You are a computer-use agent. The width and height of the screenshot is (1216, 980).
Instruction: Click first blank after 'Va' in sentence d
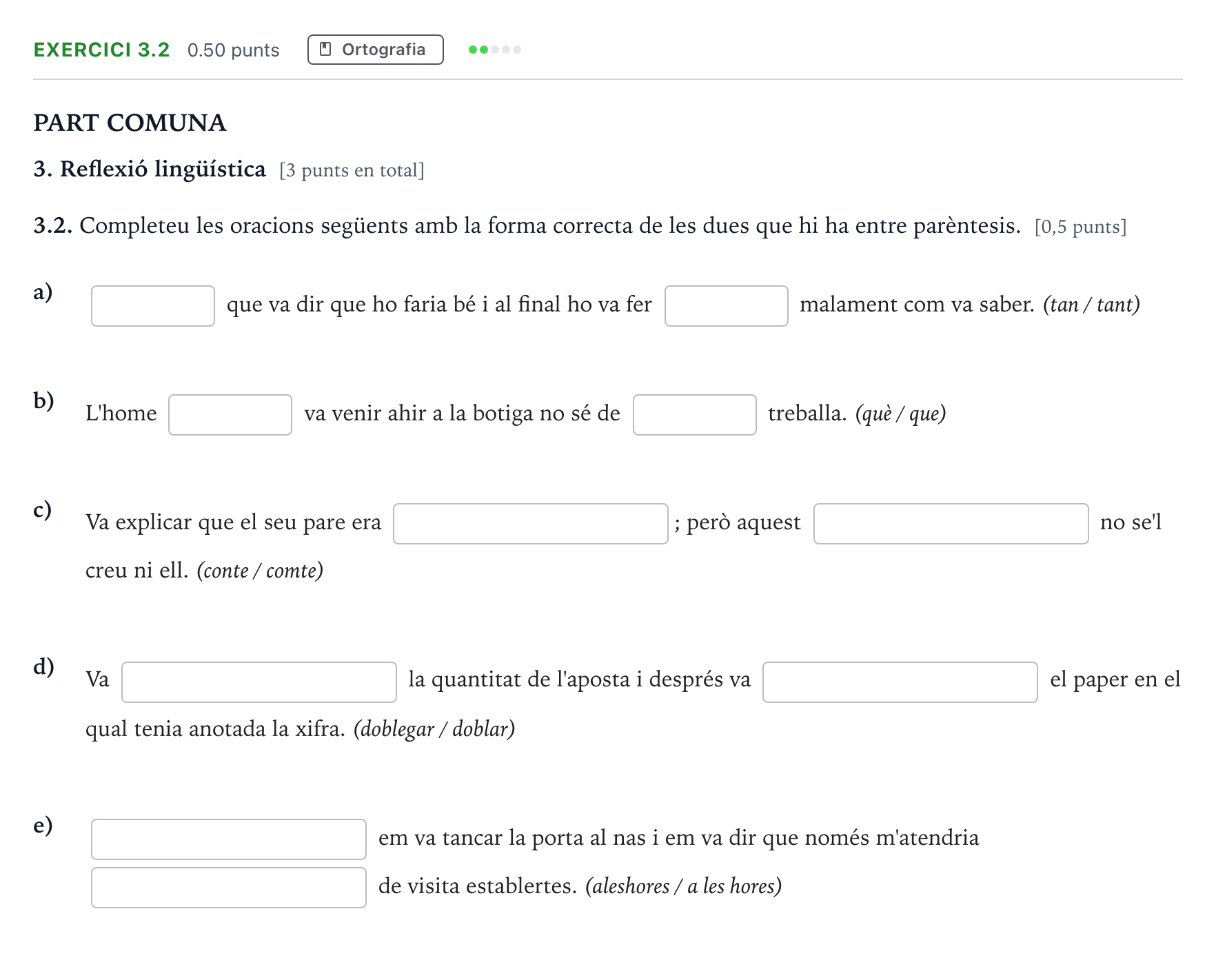click(259, 682)
